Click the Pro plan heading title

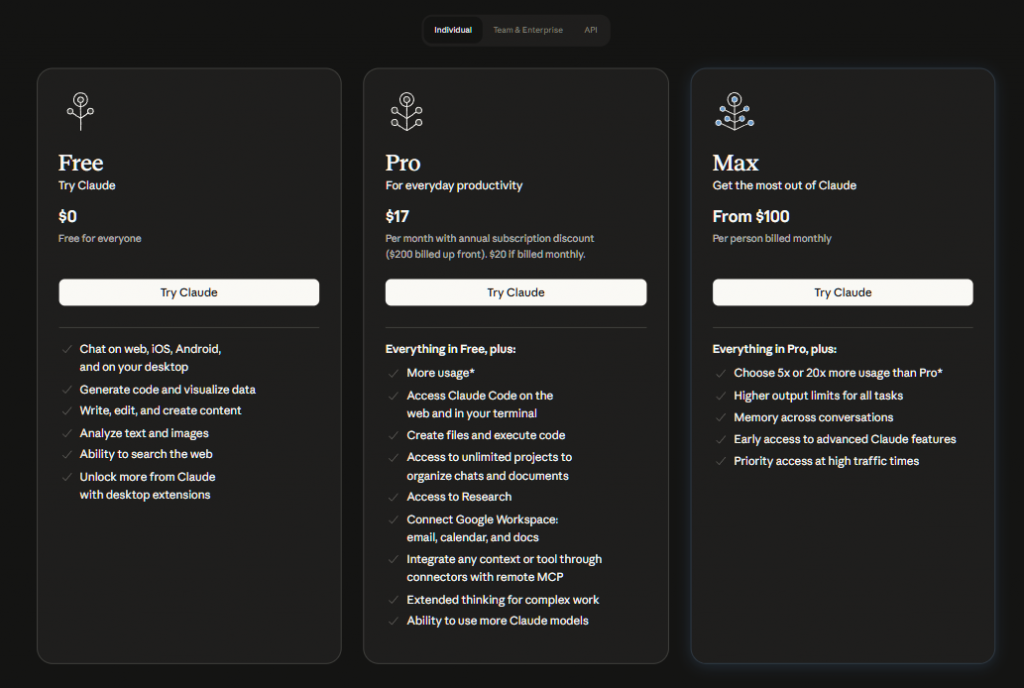coord(403,163)
